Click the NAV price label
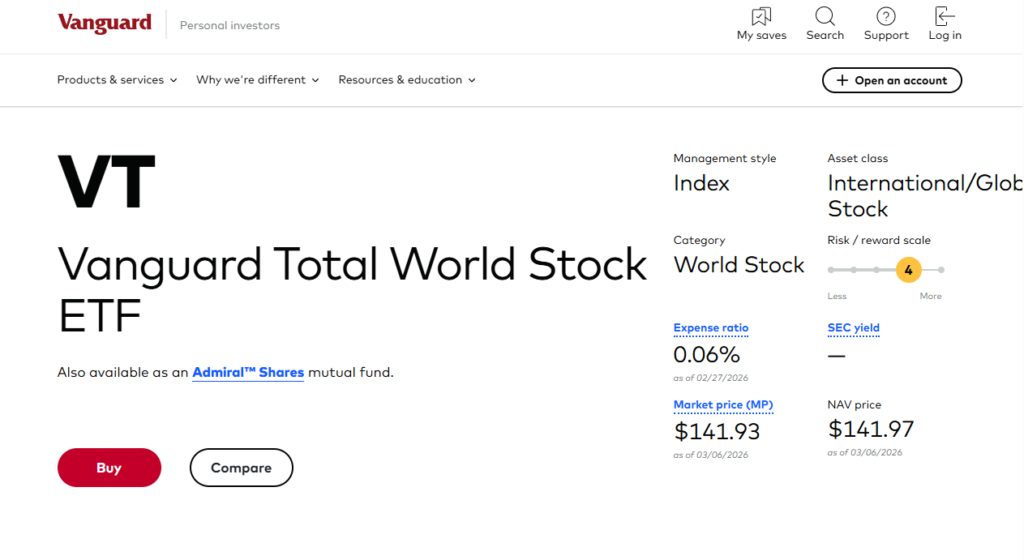1024x560 pixels. coord(854,405)
